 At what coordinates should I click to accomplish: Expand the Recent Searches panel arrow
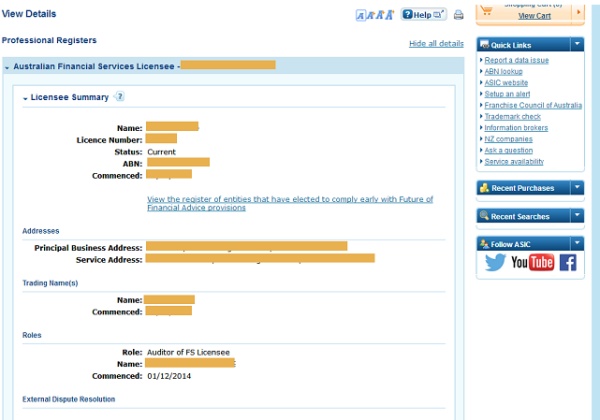point(577,216)
